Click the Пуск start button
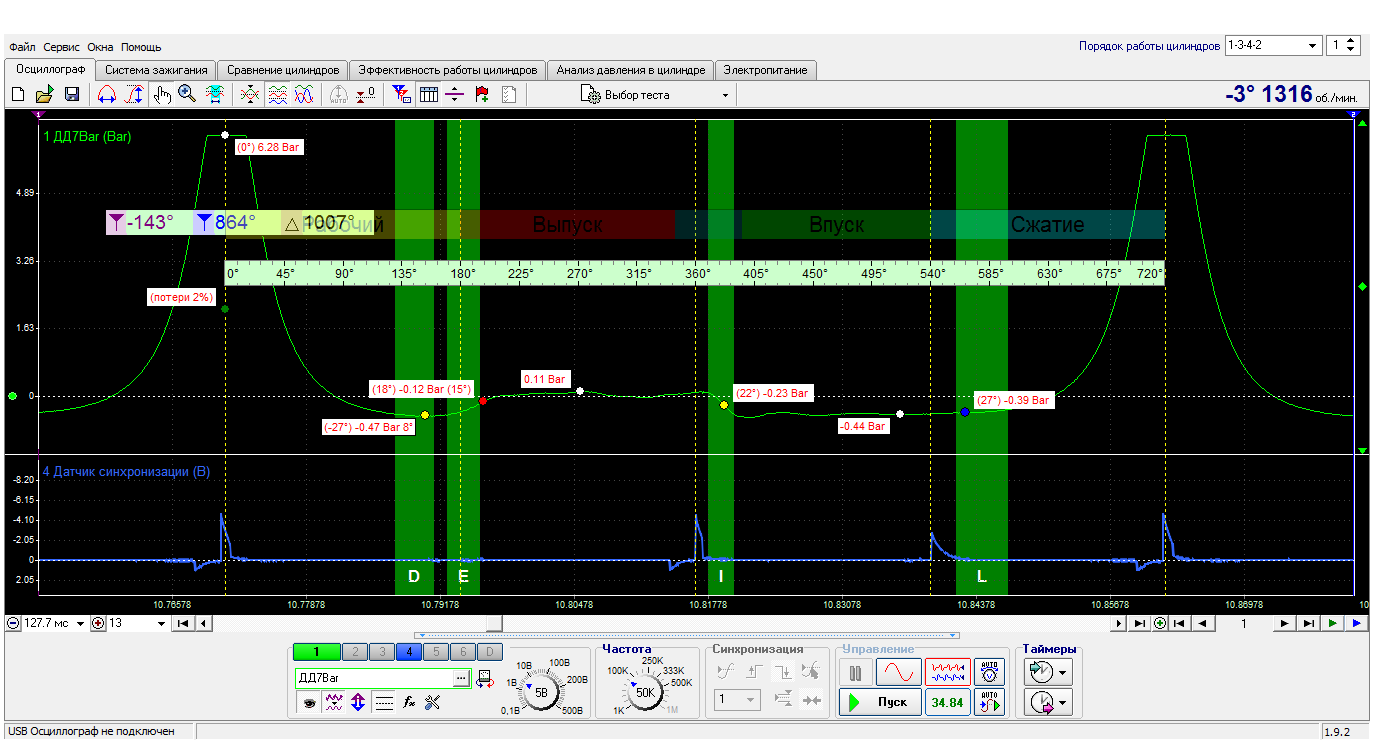This screenshot has width=1382, height=744. [x=879, y=702]
